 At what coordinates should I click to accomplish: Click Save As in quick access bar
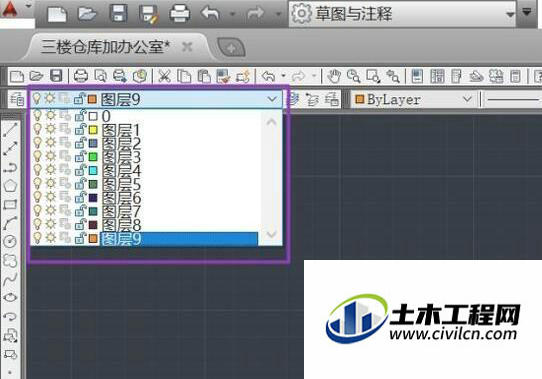pyautogui.click(x=149, y=15)
